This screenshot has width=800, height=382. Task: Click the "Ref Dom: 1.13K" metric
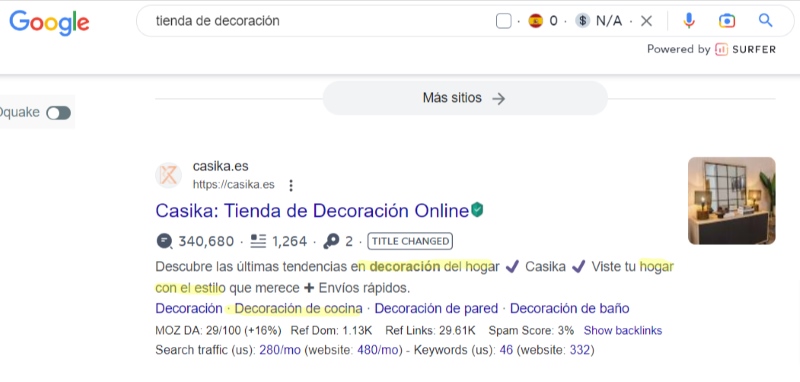point(332,330)
